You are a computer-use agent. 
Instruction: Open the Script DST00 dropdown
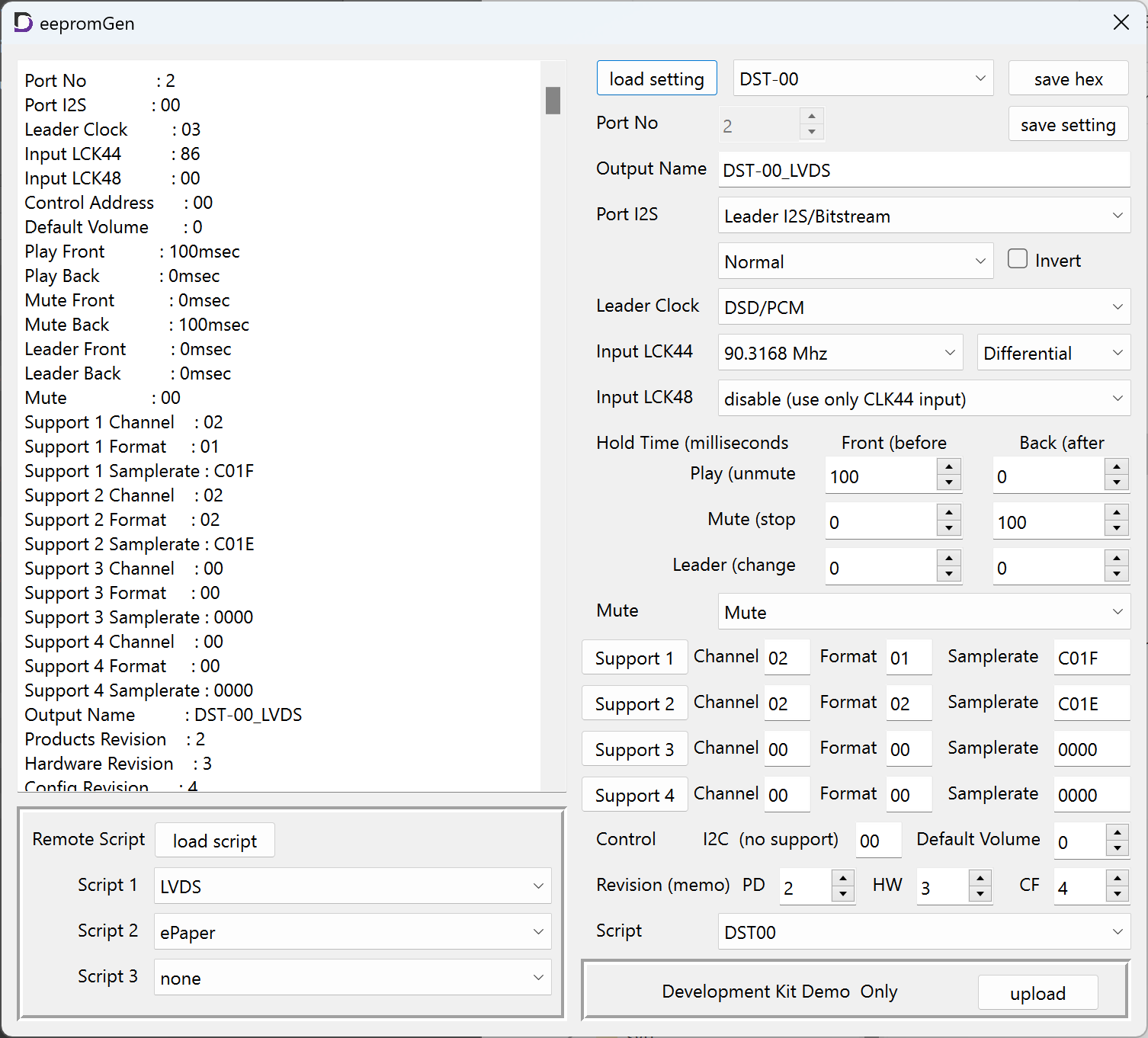(x=924, y=932)
